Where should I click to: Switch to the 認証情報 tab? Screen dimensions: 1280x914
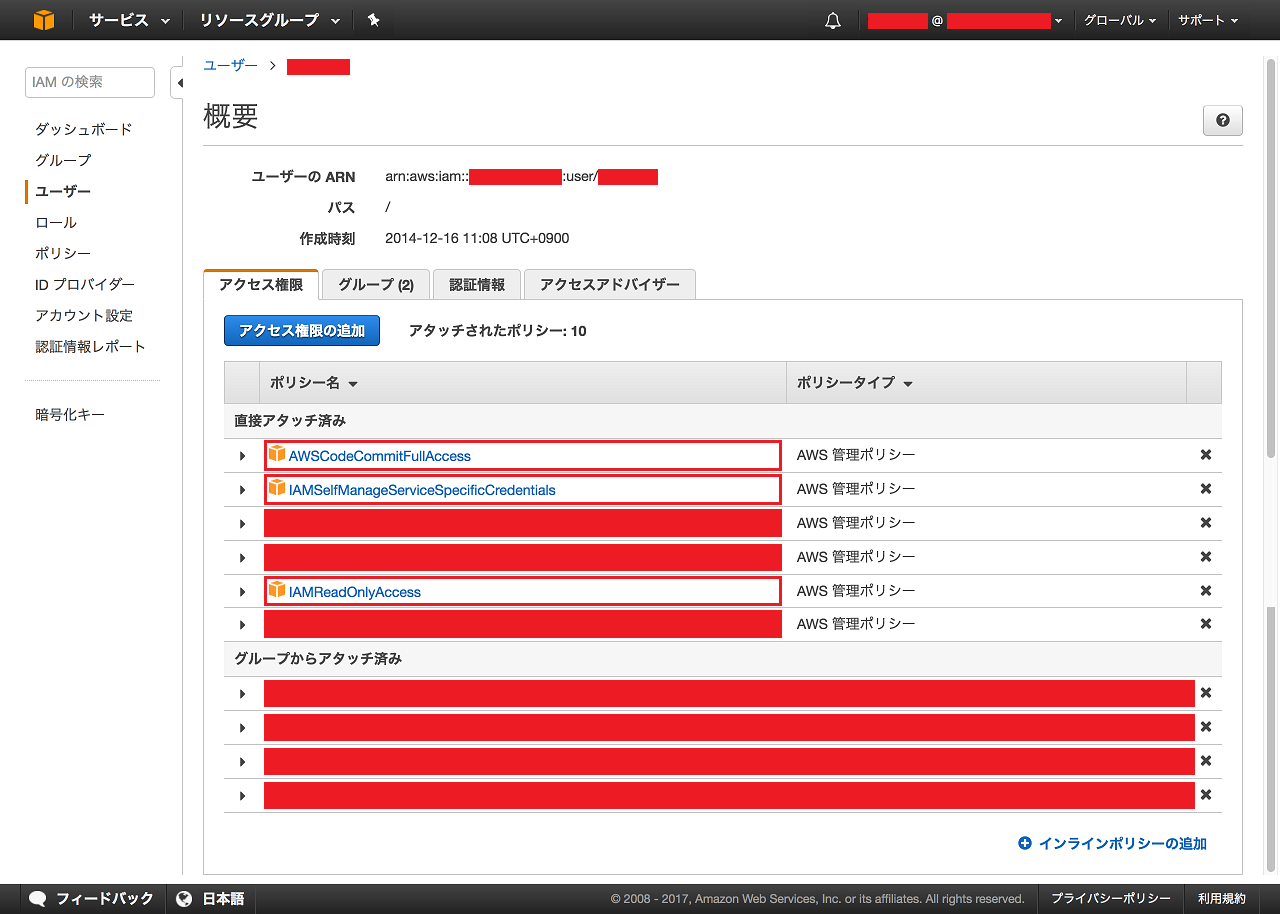pos(476,284)
